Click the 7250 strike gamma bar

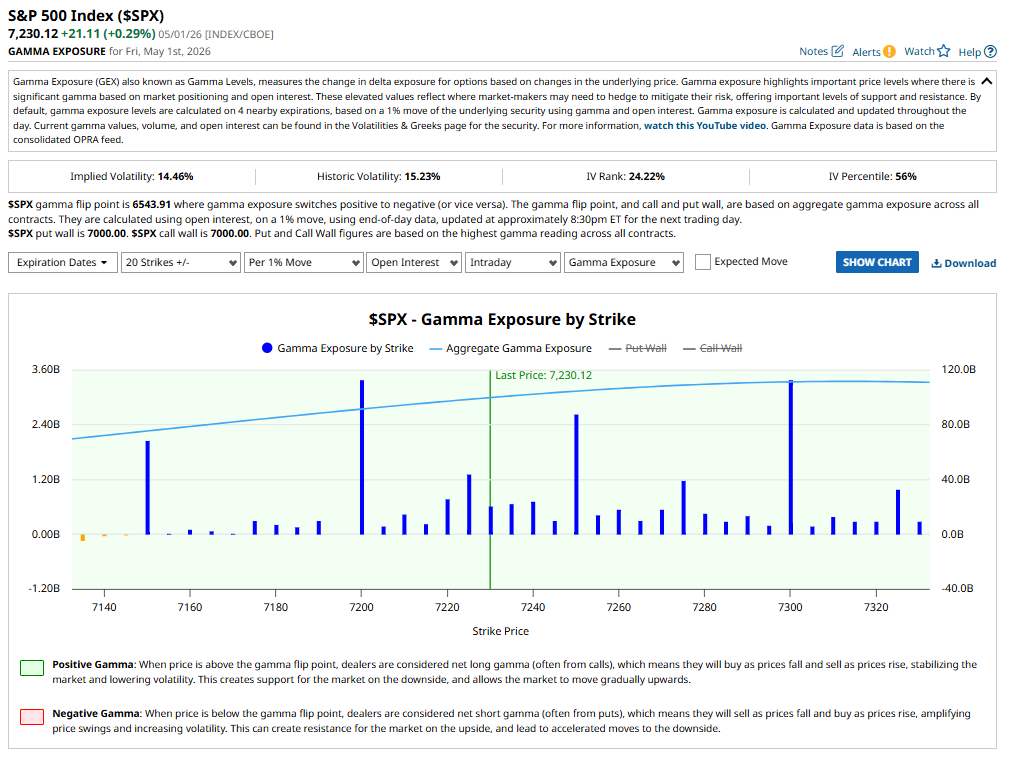point(576,474)
